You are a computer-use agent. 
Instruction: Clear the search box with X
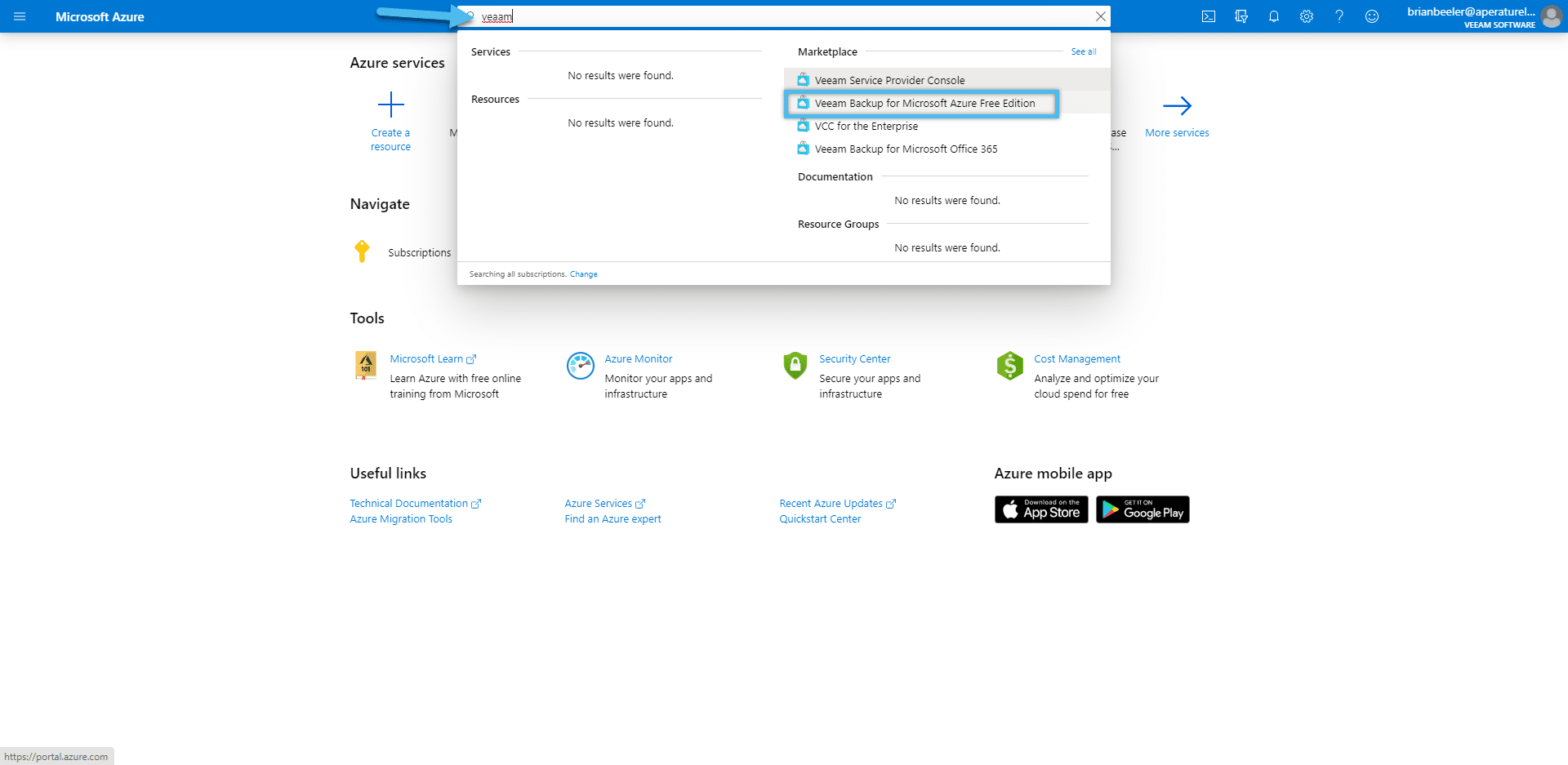click(1101, 16)
